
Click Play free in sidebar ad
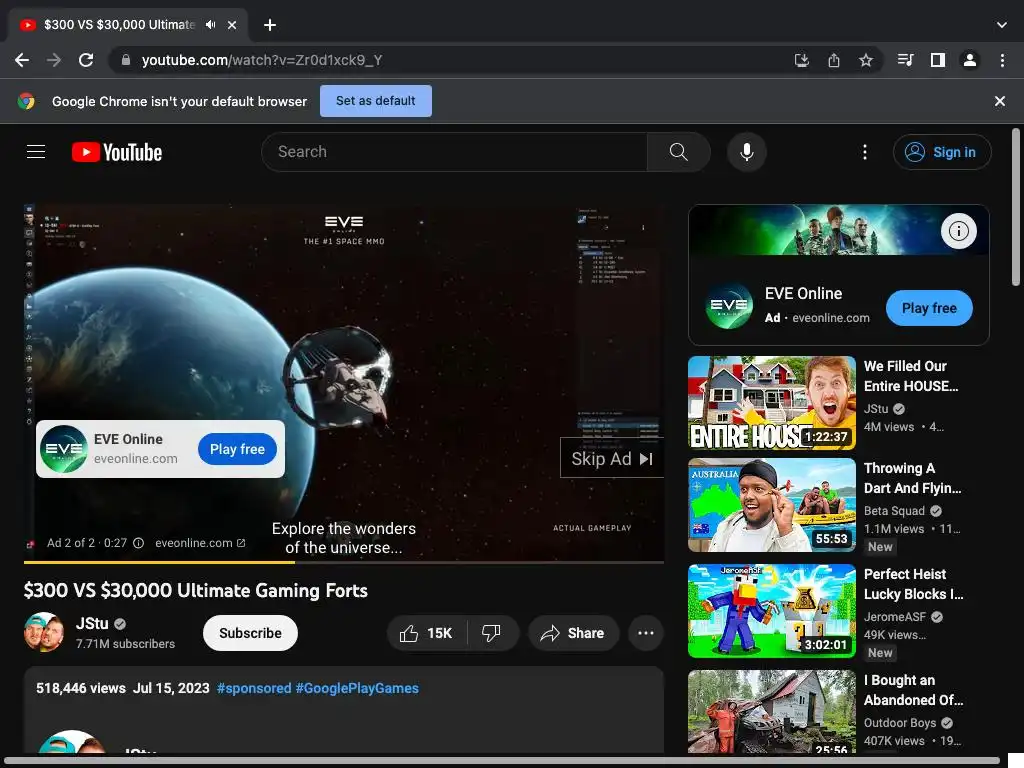pyautogui.click(x=929, y=308)
